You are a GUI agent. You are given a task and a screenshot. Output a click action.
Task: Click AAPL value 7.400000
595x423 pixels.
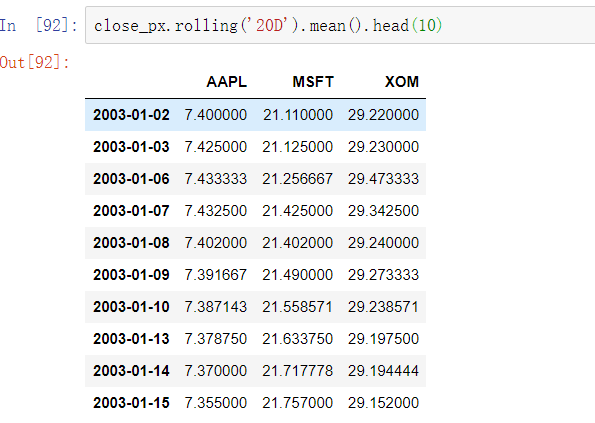pyautogui.click(x=216, y=115)
